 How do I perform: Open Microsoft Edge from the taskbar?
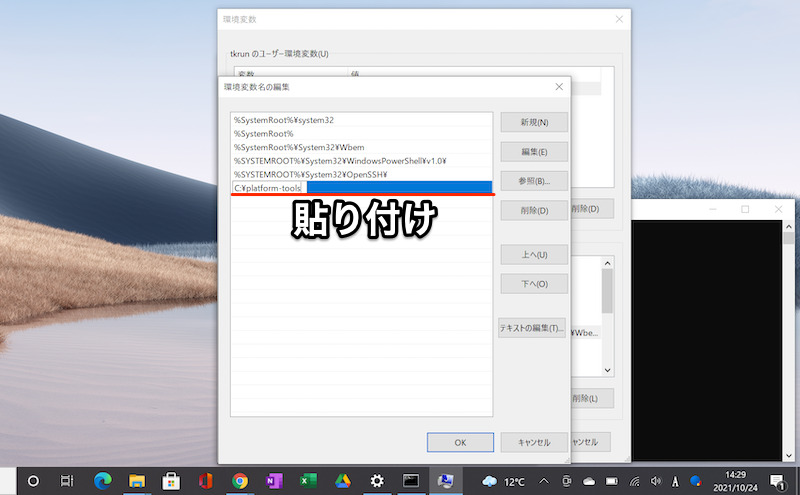coord(102,481)
